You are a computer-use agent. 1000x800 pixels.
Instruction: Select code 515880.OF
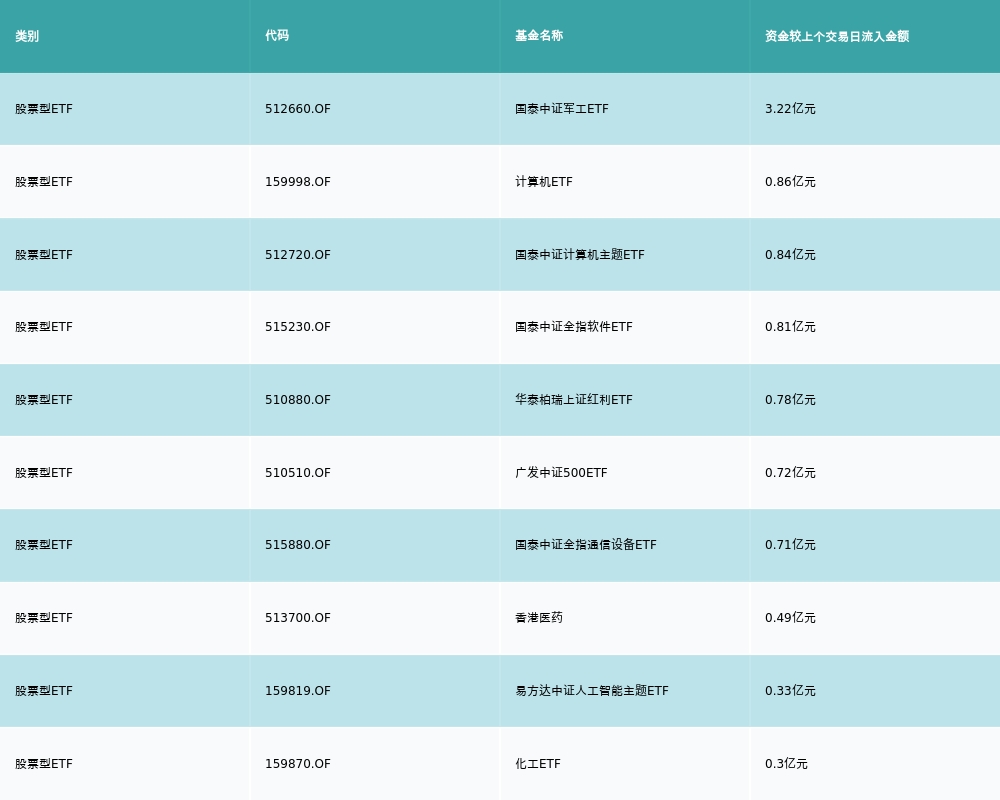tap(298, 545)
